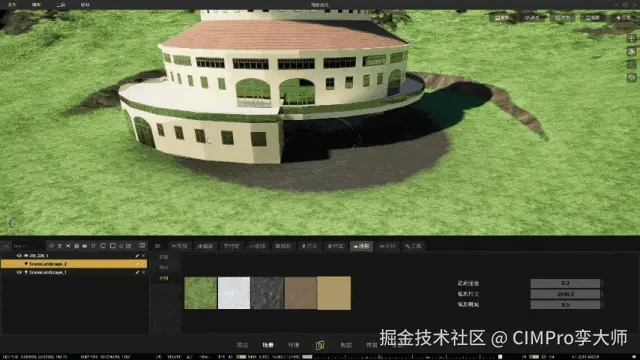
Task: Click the pencil edit icon on JM_ZJK_1 row
Action: (x=137, y=256)
